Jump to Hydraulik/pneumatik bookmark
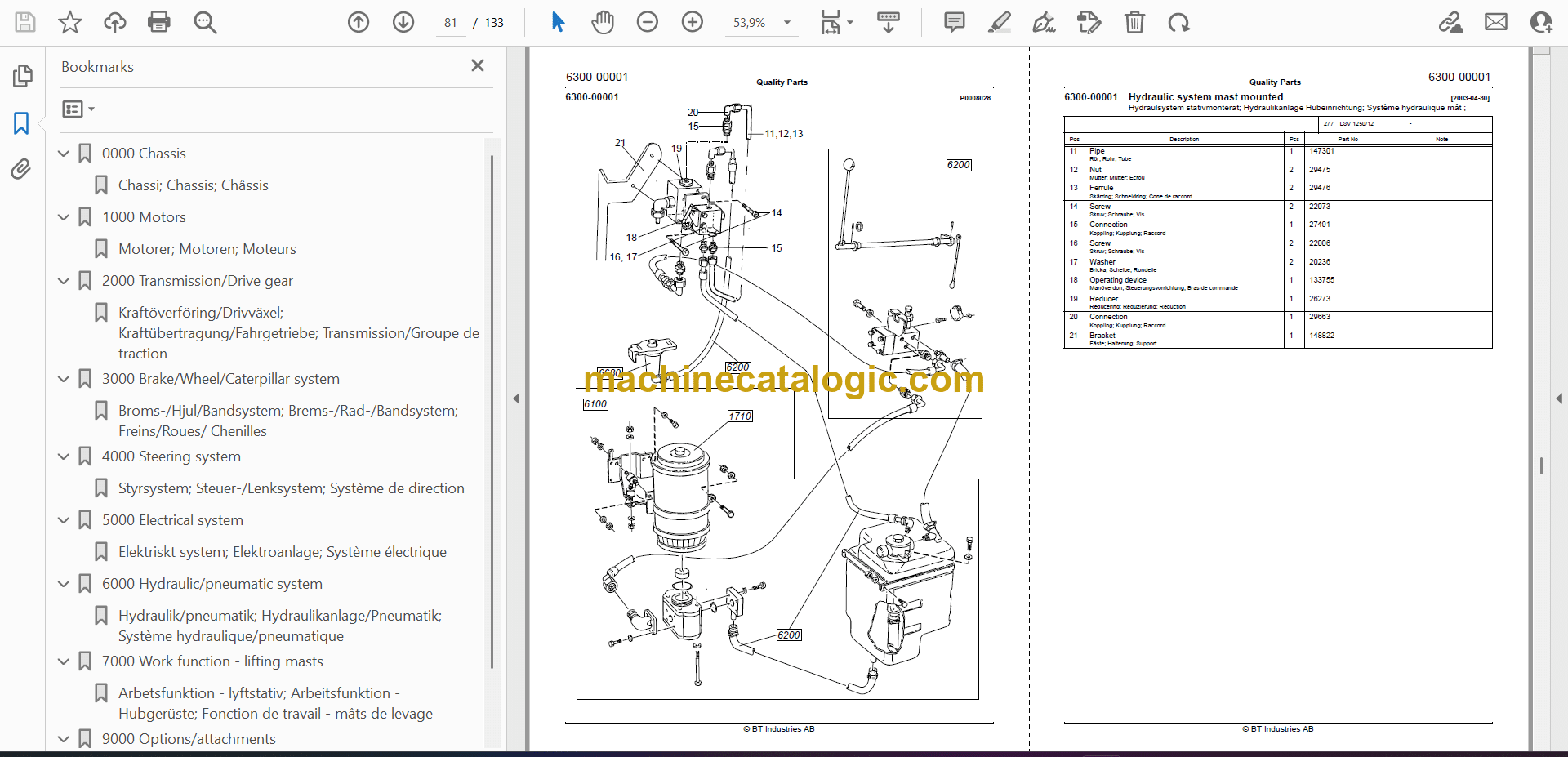Viewport: 1568px width, 757px height. click(x=280, y=626)
